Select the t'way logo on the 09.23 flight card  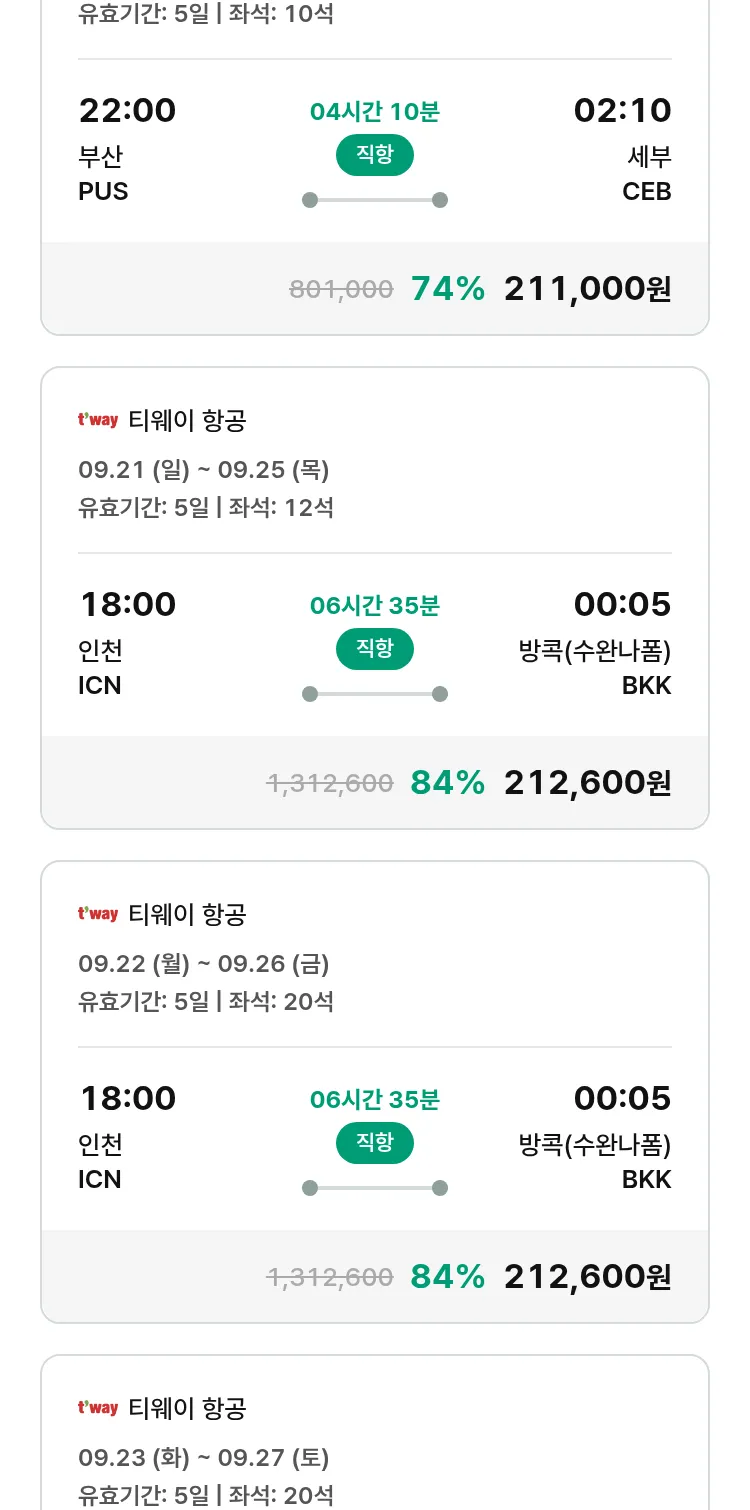98,1408
